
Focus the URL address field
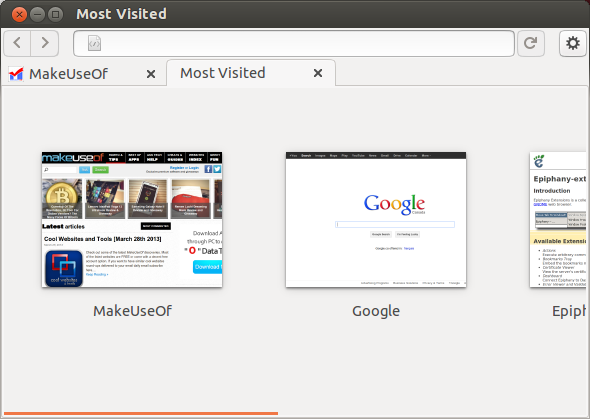(293, 44)
